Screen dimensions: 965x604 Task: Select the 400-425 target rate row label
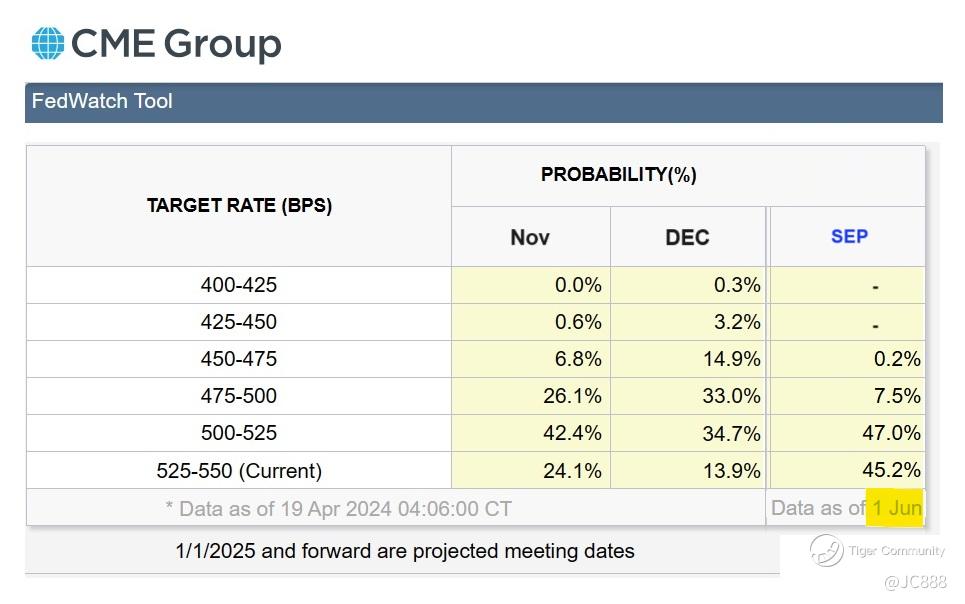[x=239, y=286]
